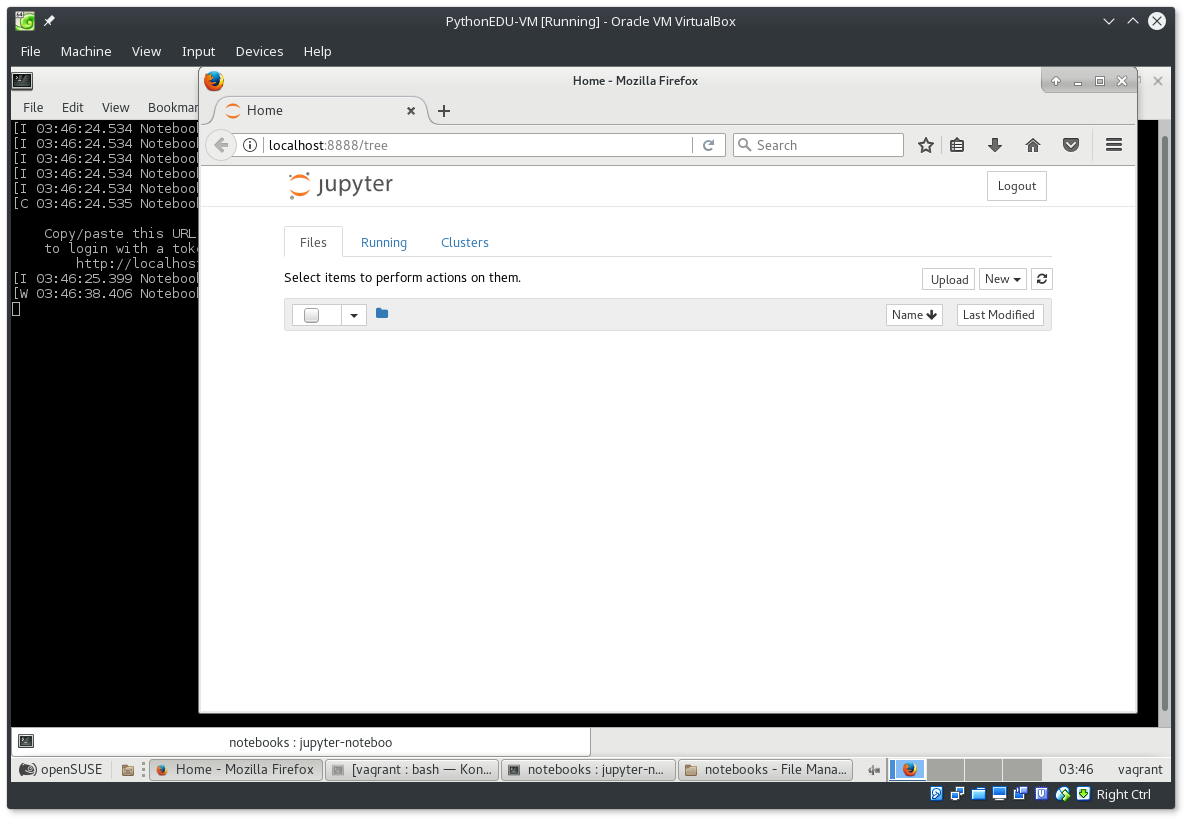Open the VirtualBox File menu
The image size is (1188, 822).
pos(30,51)
